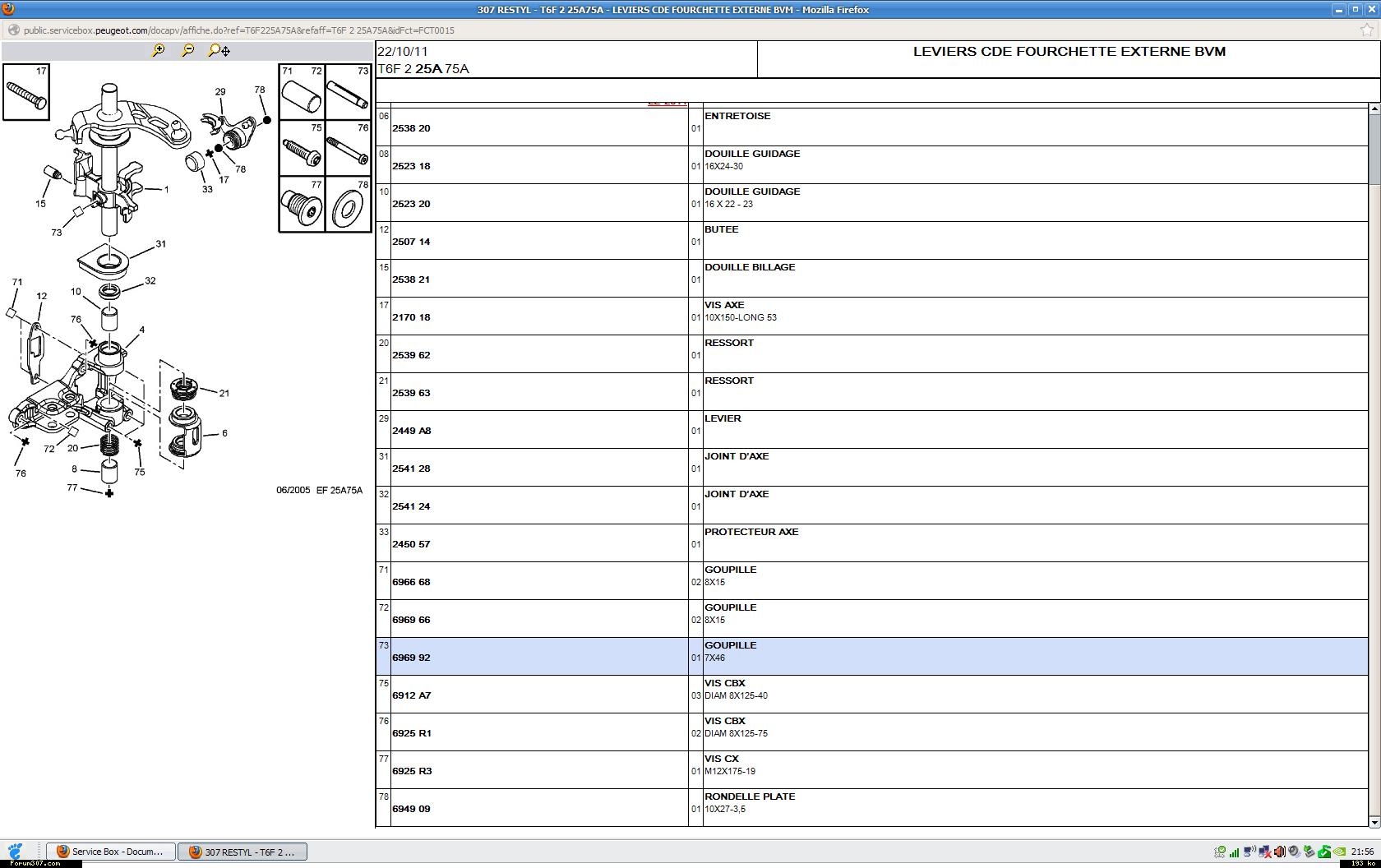
Task: Bookmark this page with the star icon
Action: (x=1367, y=30)
